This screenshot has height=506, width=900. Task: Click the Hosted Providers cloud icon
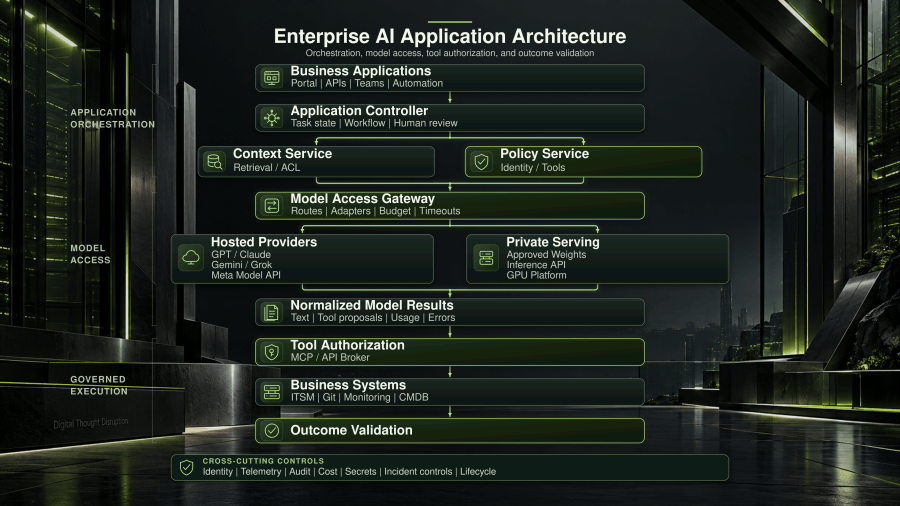click(x=191, y=258)
